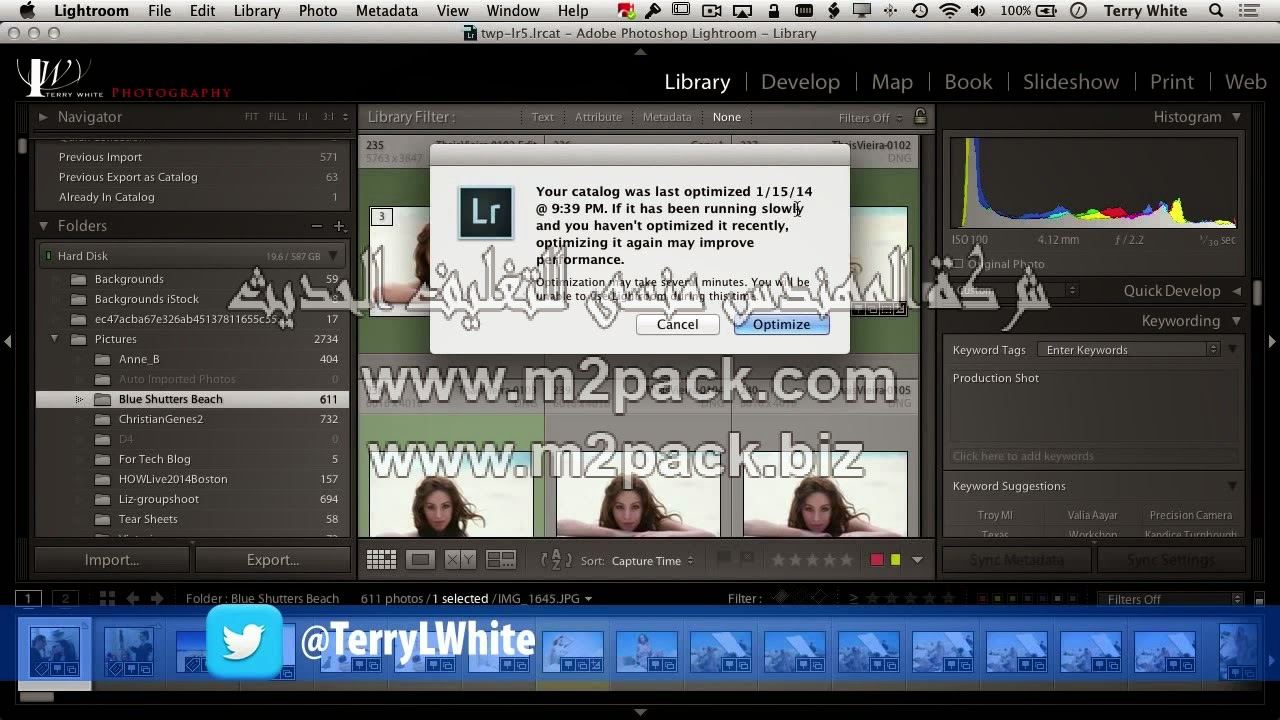Click the remove folder minus icon

click(317, 226)
